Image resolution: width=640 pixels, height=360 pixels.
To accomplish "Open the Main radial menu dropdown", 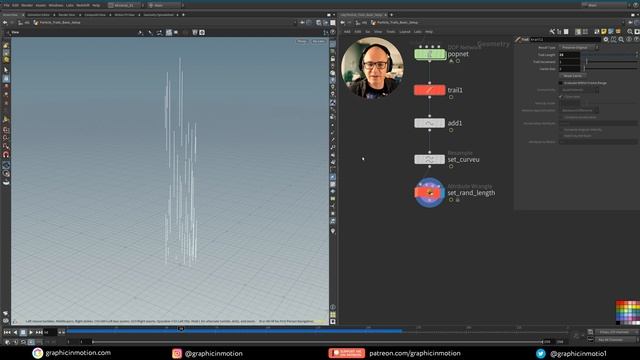I will pyautogui.click(x=165, y=5).
